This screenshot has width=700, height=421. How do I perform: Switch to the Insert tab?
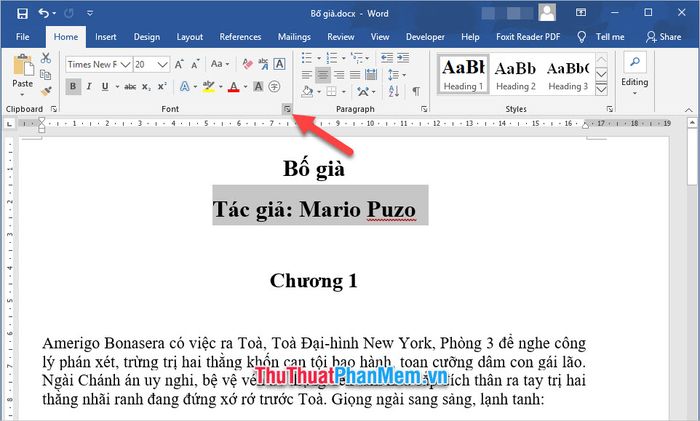[x=105, y=37]
